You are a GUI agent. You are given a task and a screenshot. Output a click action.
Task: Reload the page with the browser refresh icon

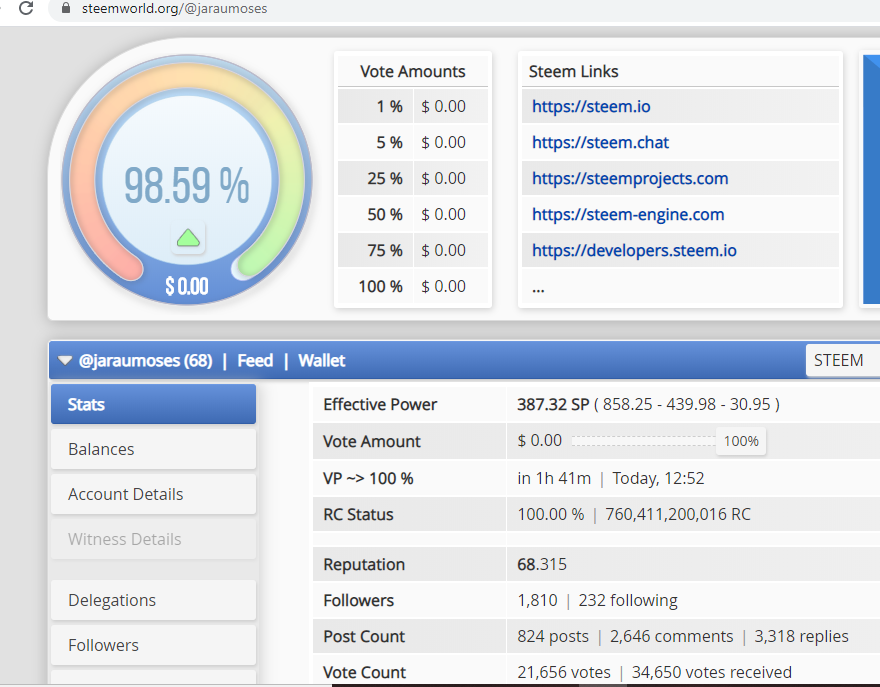[x=26, y=8]
